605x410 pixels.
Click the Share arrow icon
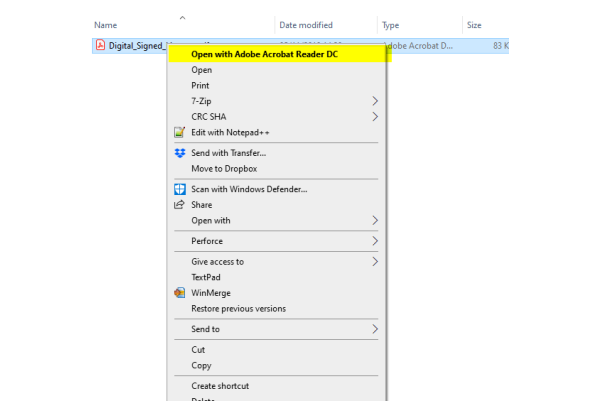point(179,205)
